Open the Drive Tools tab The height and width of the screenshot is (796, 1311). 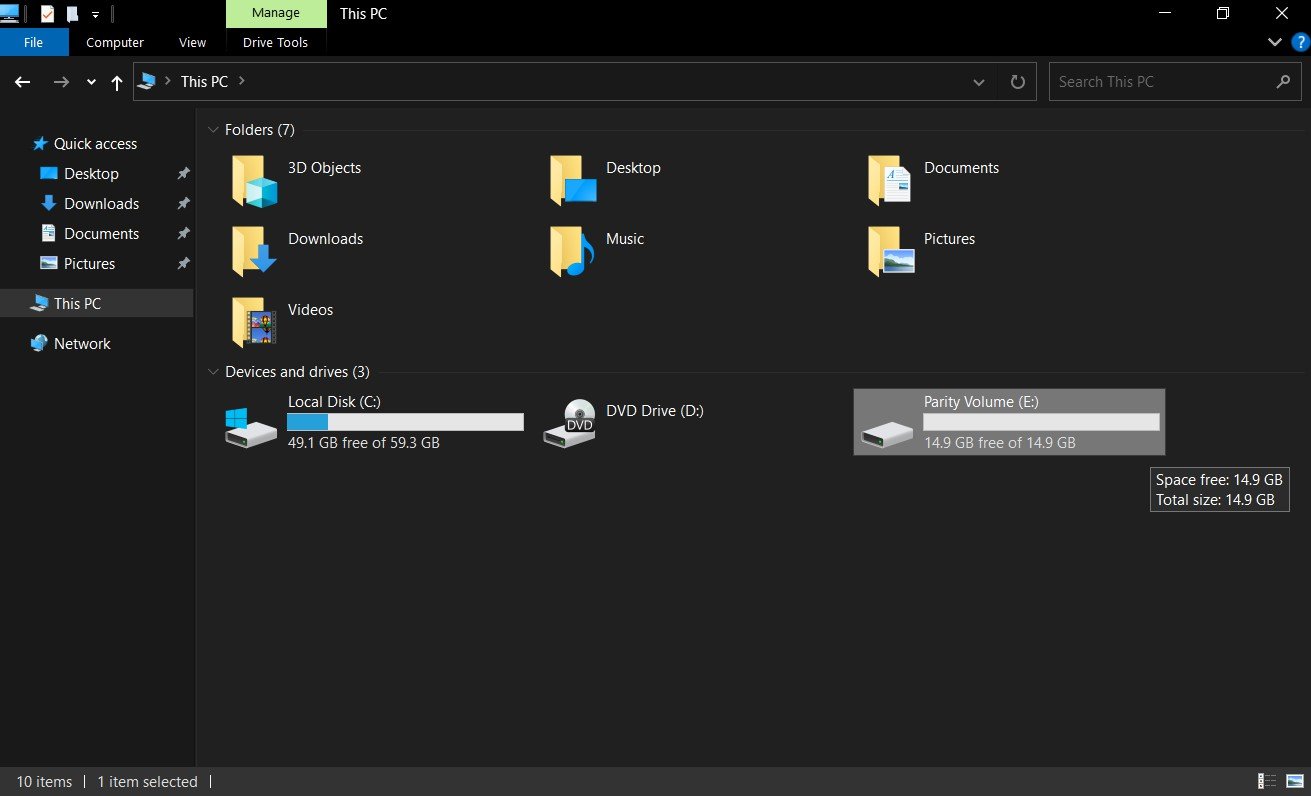point(275,42)
